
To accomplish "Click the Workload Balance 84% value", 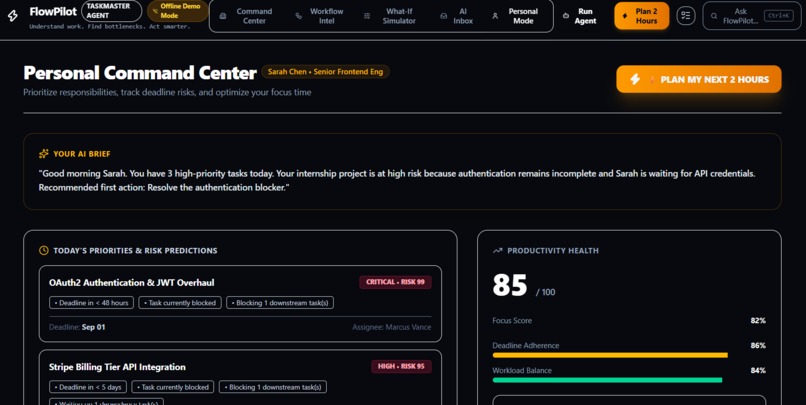I will [x=758, y=370].
